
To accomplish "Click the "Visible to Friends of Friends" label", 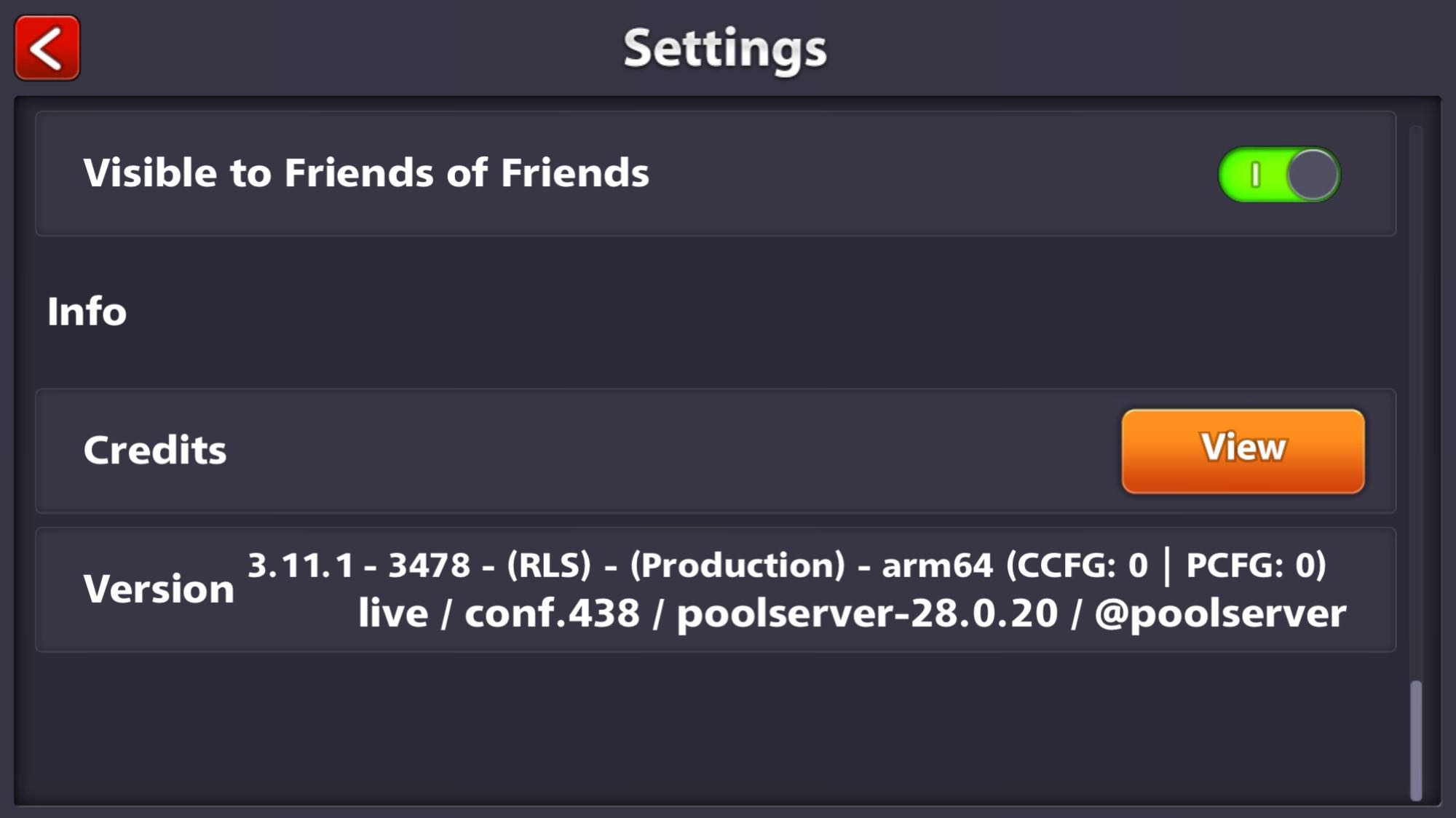I will click(x=366, y=173).
